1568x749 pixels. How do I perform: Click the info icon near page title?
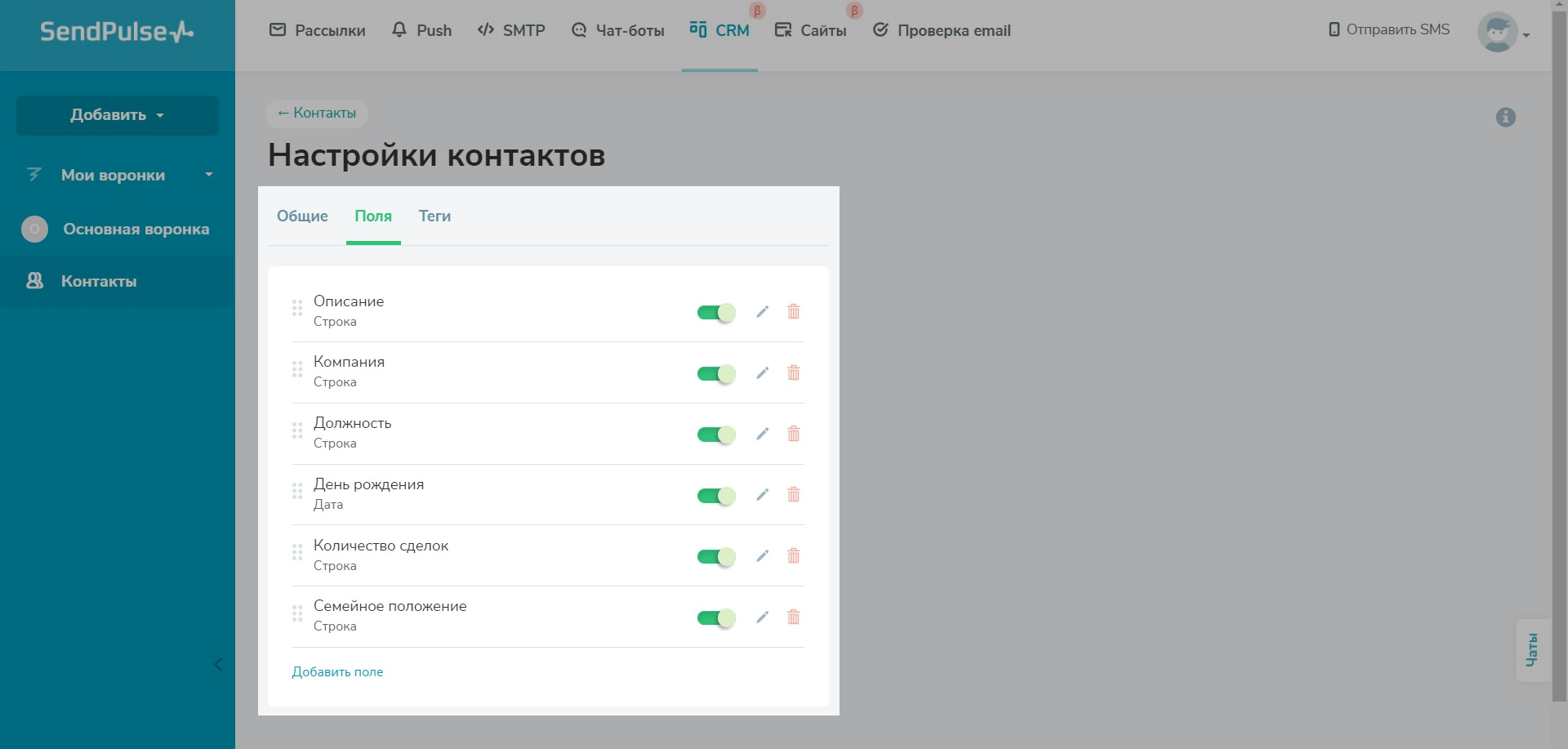click(x=1505, y=118)
